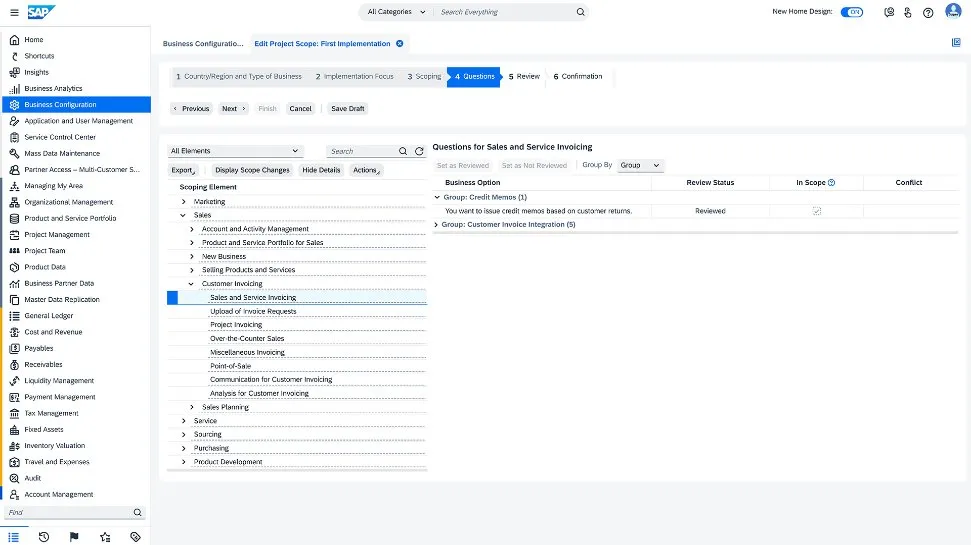Open Business Analytics in sidebar
Screen dimensions: 971x545
53,88
